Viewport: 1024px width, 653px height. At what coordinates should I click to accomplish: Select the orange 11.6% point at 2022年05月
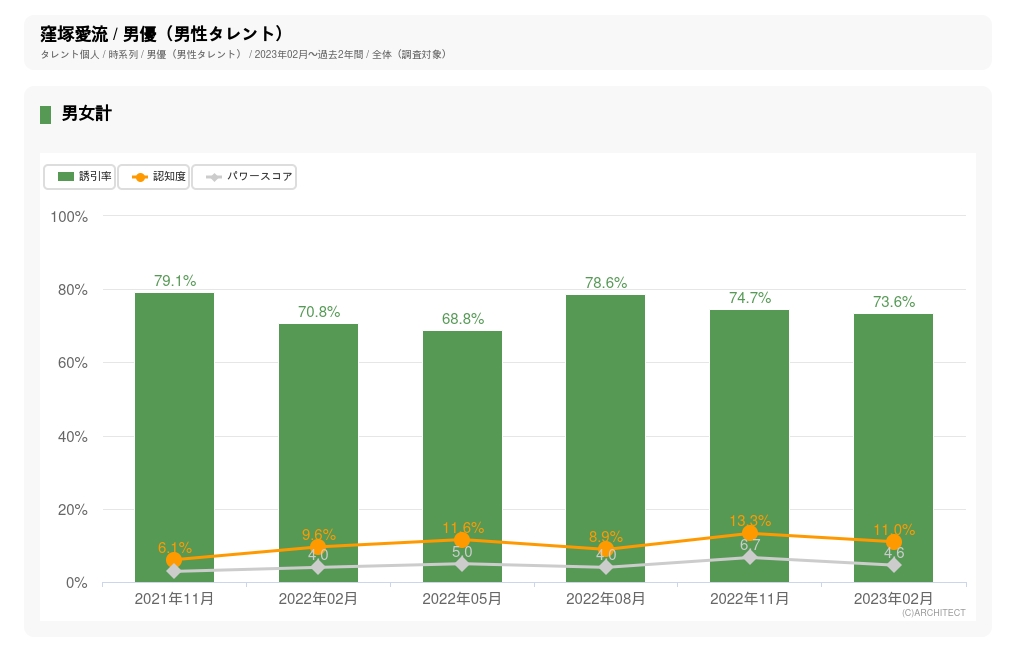click(x=462, y=540)
